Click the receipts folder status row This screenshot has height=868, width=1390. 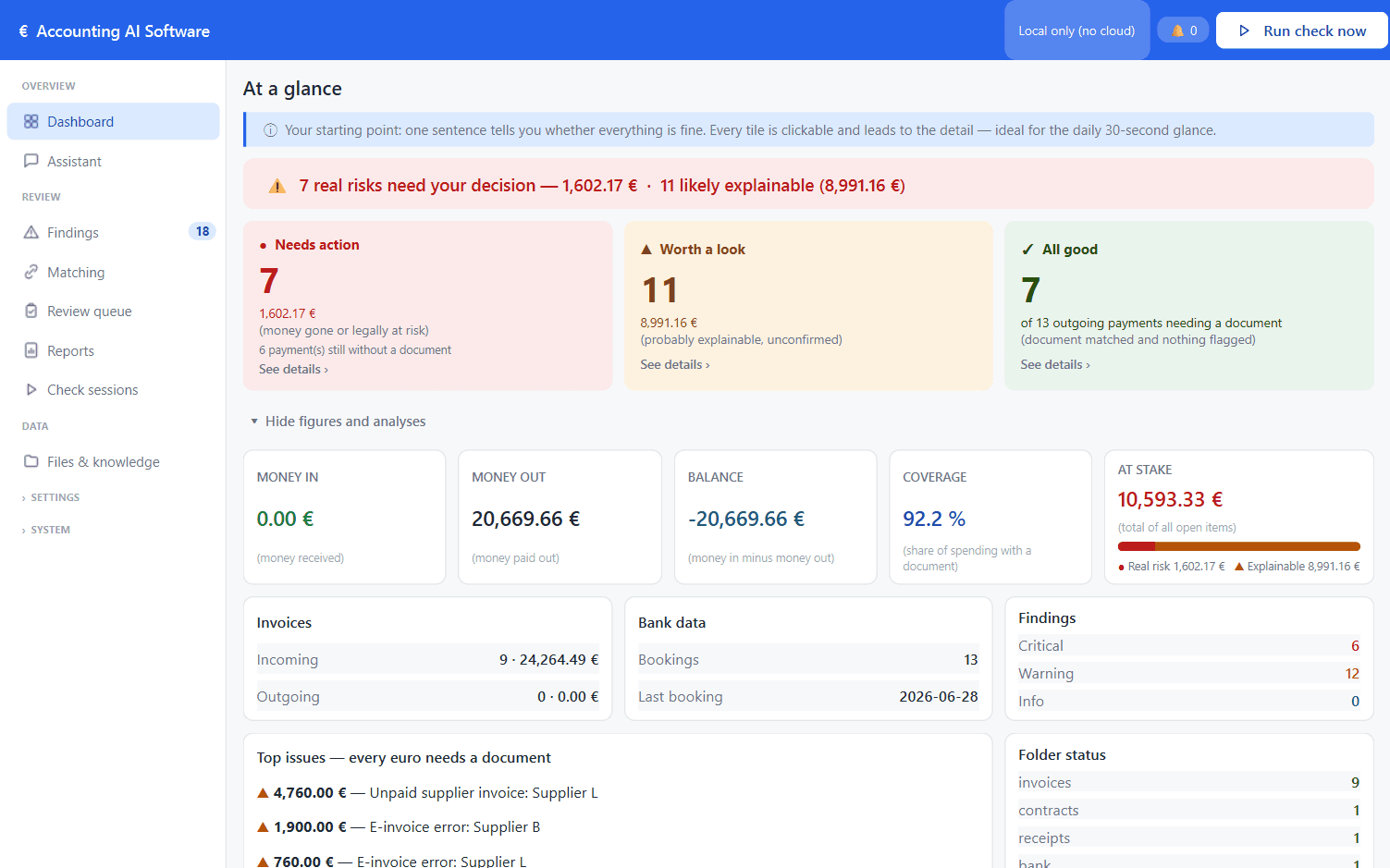tap(1188, 837)
